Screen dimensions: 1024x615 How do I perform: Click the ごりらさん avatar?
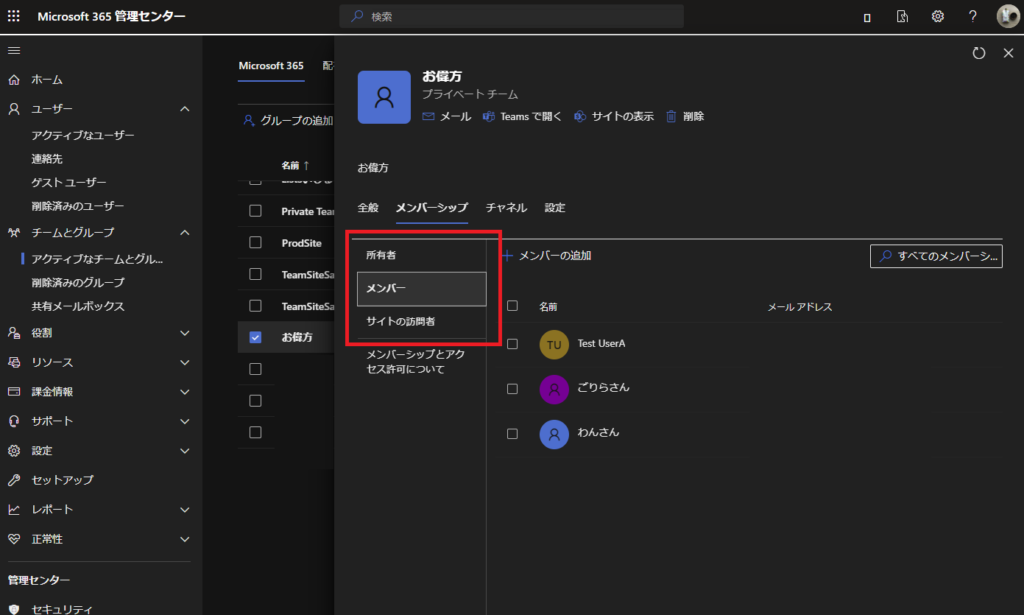pyautogui.click(x=554, y=389)
